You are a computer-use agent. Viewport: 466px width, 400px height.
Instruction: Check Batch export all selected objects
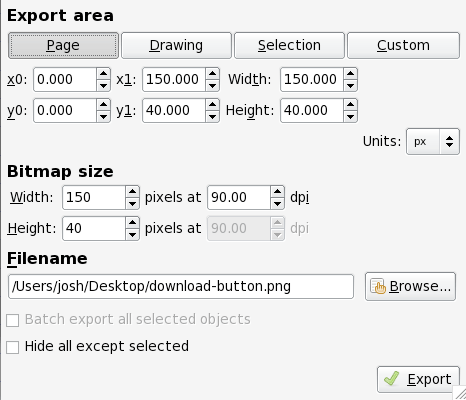point(12,320)
